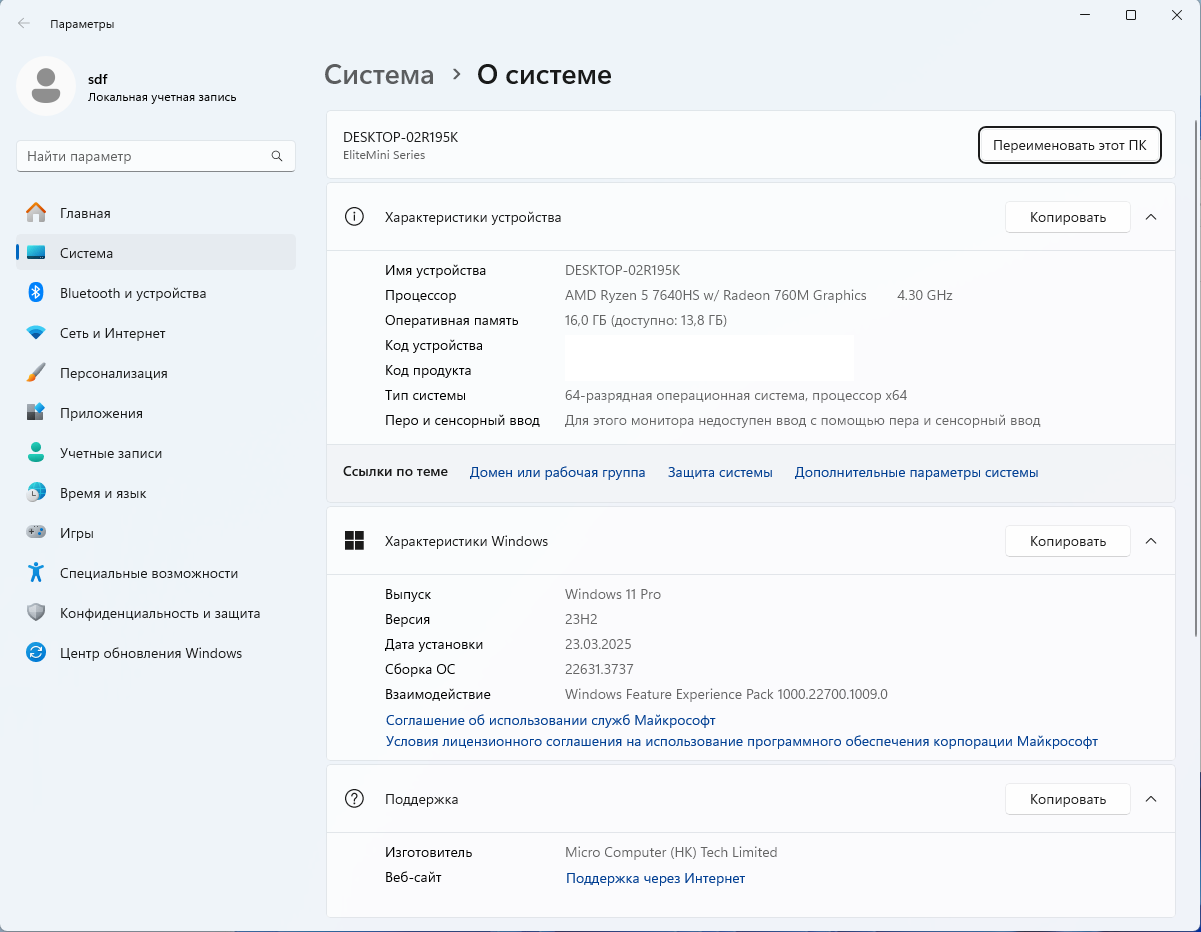Click the Accessibility figure icon
The image size is (1201, 932).
(36, 573)
